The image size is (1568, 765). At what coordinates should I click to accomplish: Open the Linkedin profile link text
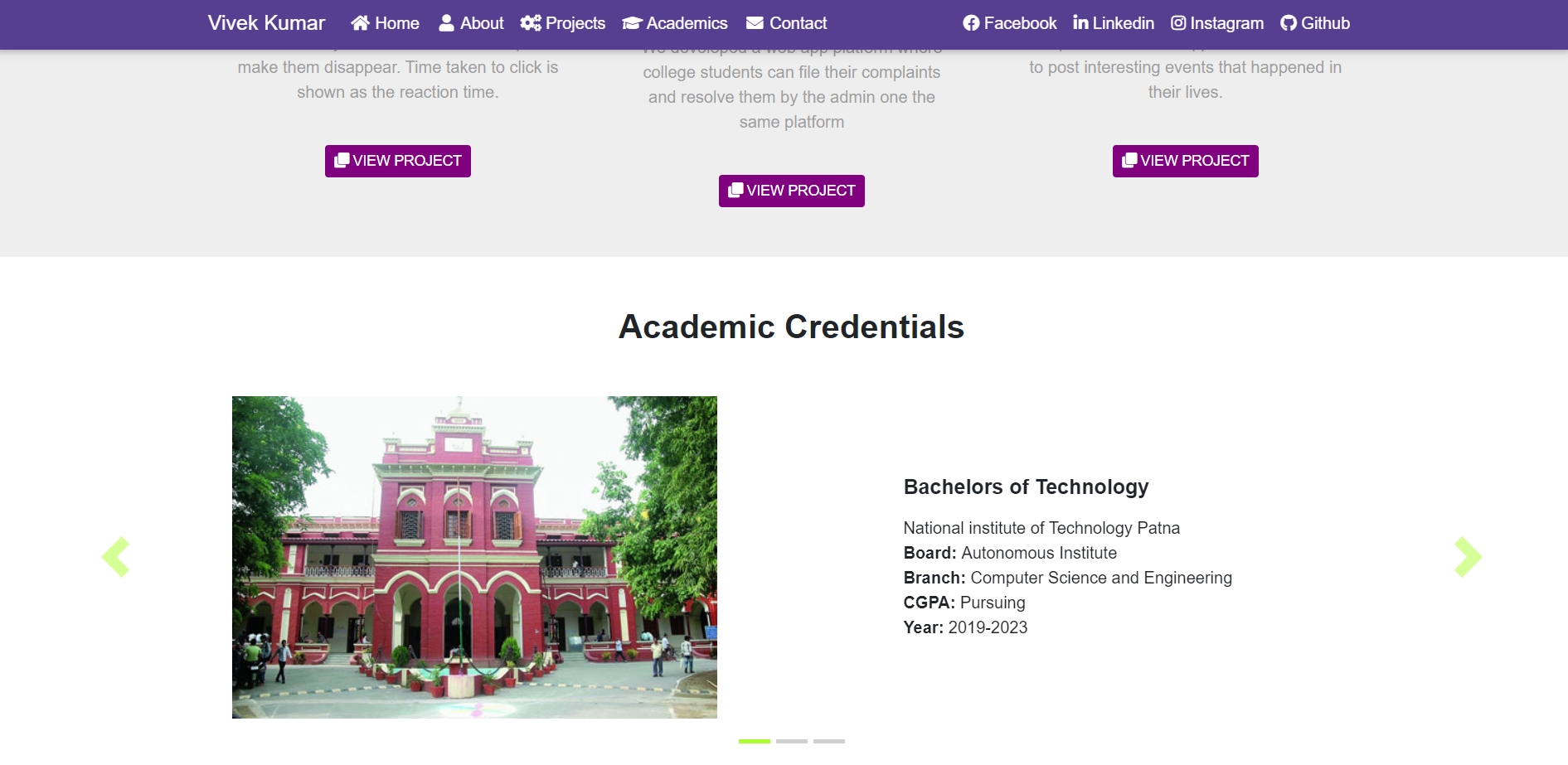[1124, 23]
